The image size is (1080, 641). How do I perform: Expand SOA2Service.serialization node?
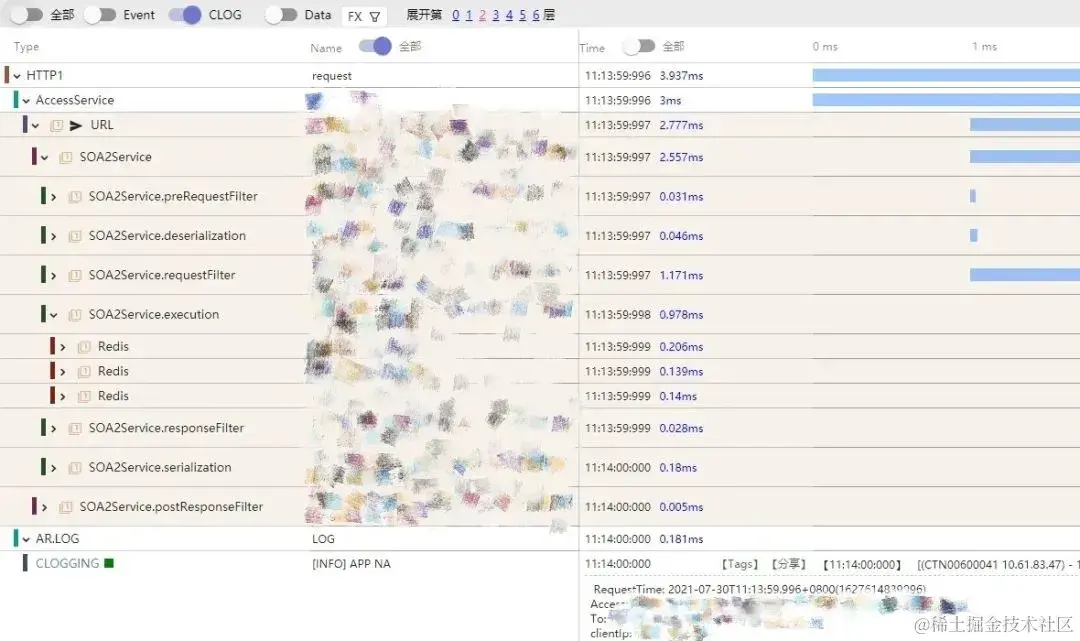(53, 468)
